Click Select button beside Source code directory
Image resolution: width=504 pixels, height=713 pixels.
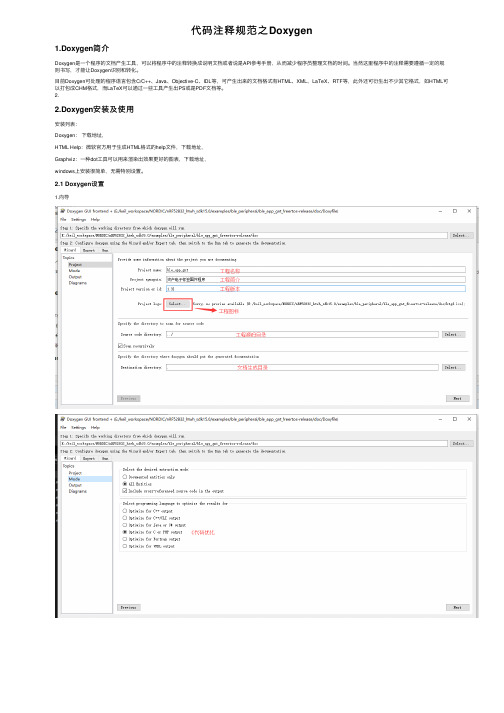(x=454, y=334)
